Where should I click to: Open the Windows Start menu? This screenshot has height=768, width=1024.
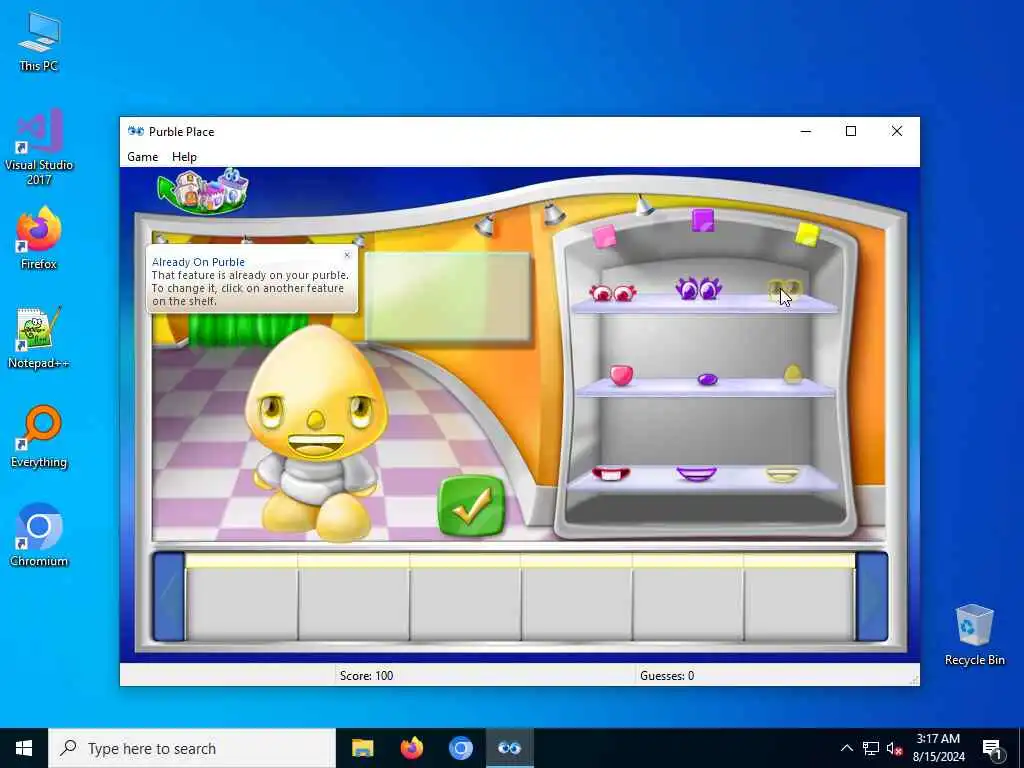[x=24, y=748]
